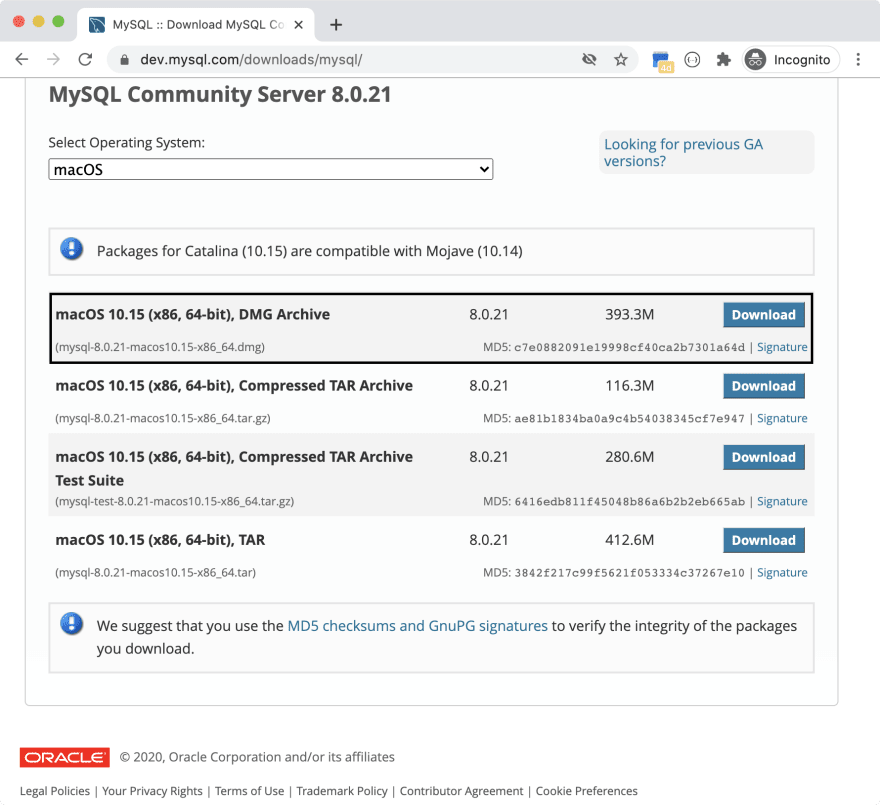Click the crossed-out eye tracking icon

pos(589,60)
